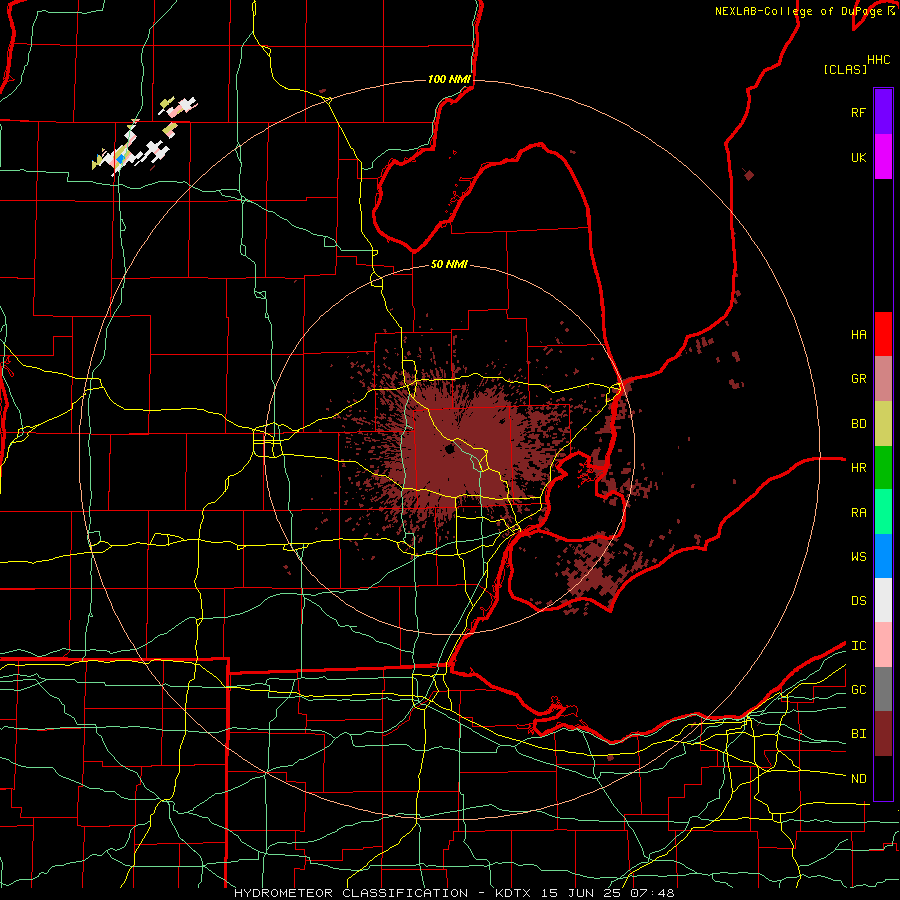Click the "BI" legend label

coord(858,734)
